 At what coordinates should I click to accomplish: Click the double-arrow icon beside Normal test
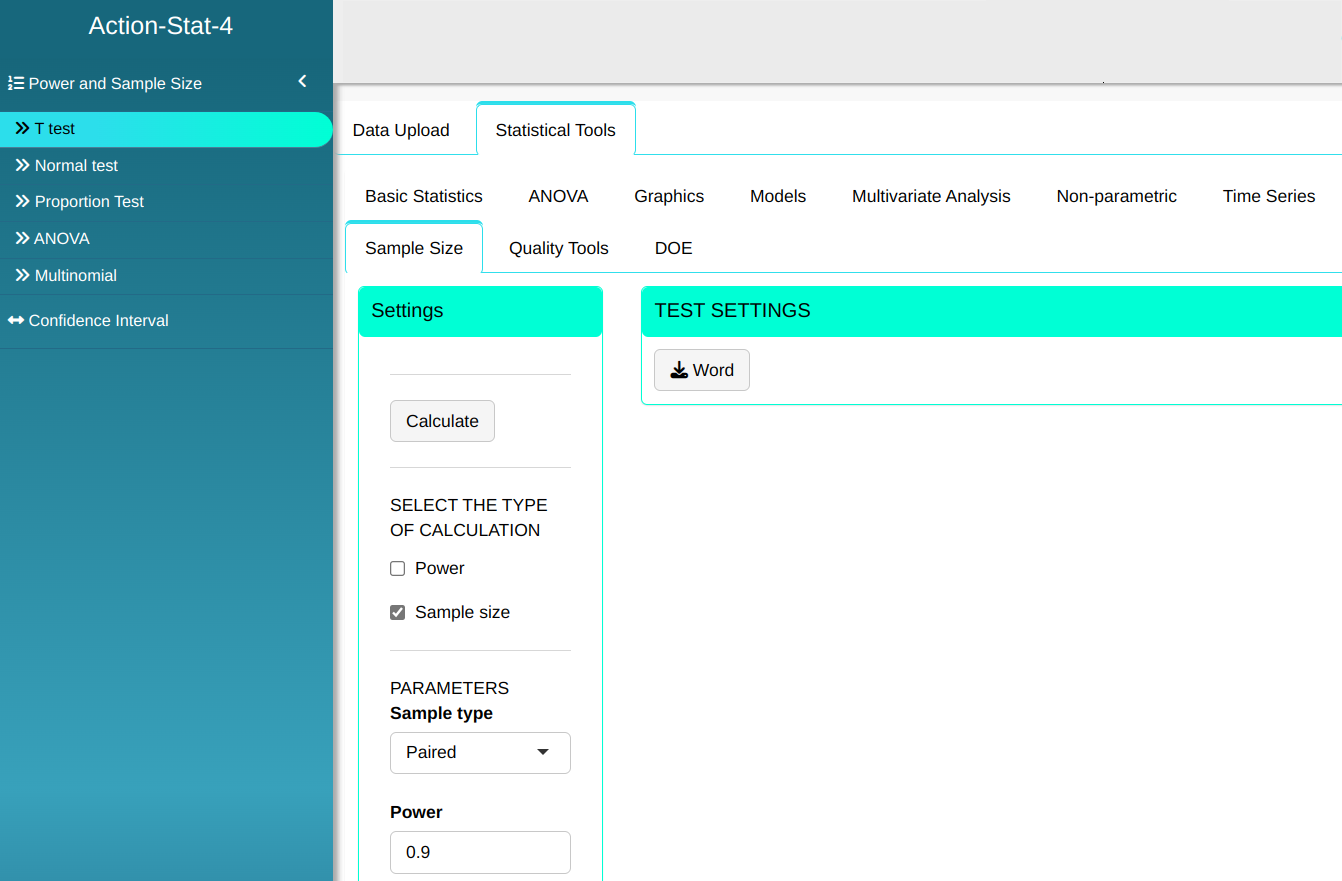22,165
